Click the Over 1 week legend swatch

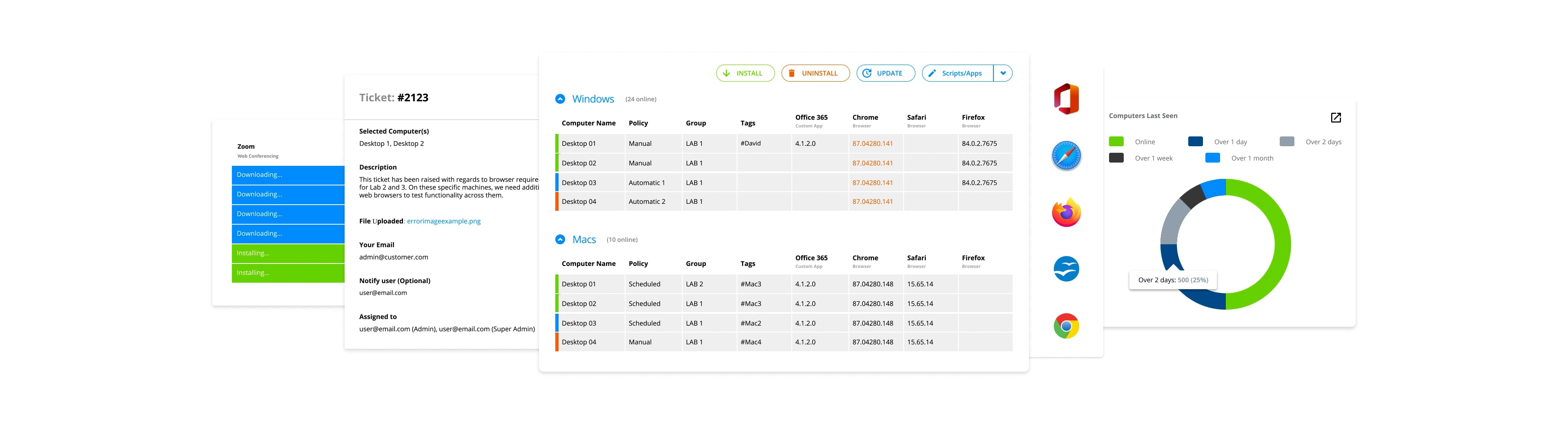click(x=1116, y=158)
